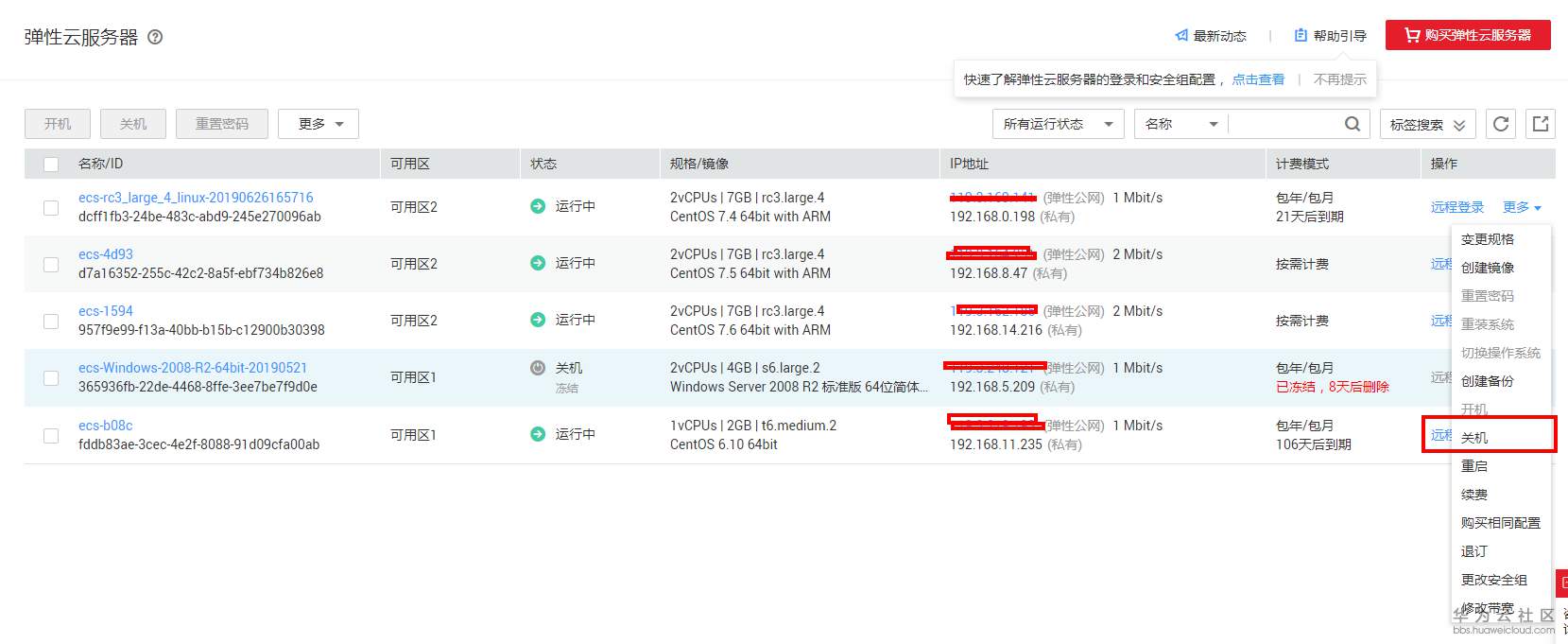Tick checkbox for ecs-rc3_large_4_linux-20190626165716
This screenshot has width=1568, height=644.
tap(51, 207)
